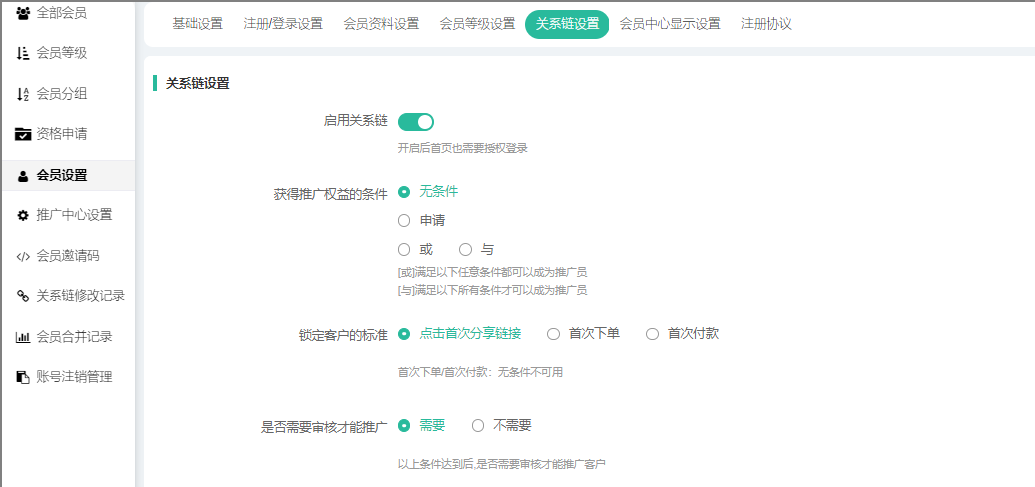
Task: Select the 申请 radio option
Action: [x=404, y=220]
